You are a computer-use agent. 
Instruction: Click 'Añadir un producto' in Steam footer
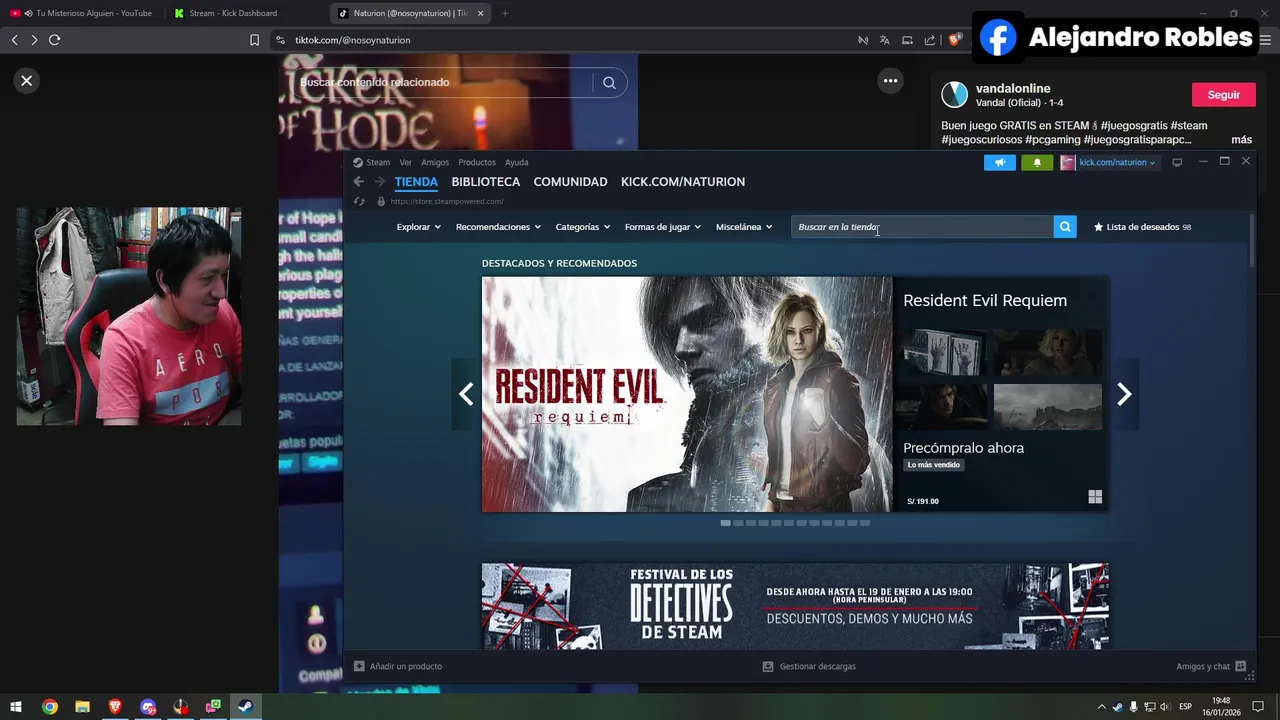(397, 666)
